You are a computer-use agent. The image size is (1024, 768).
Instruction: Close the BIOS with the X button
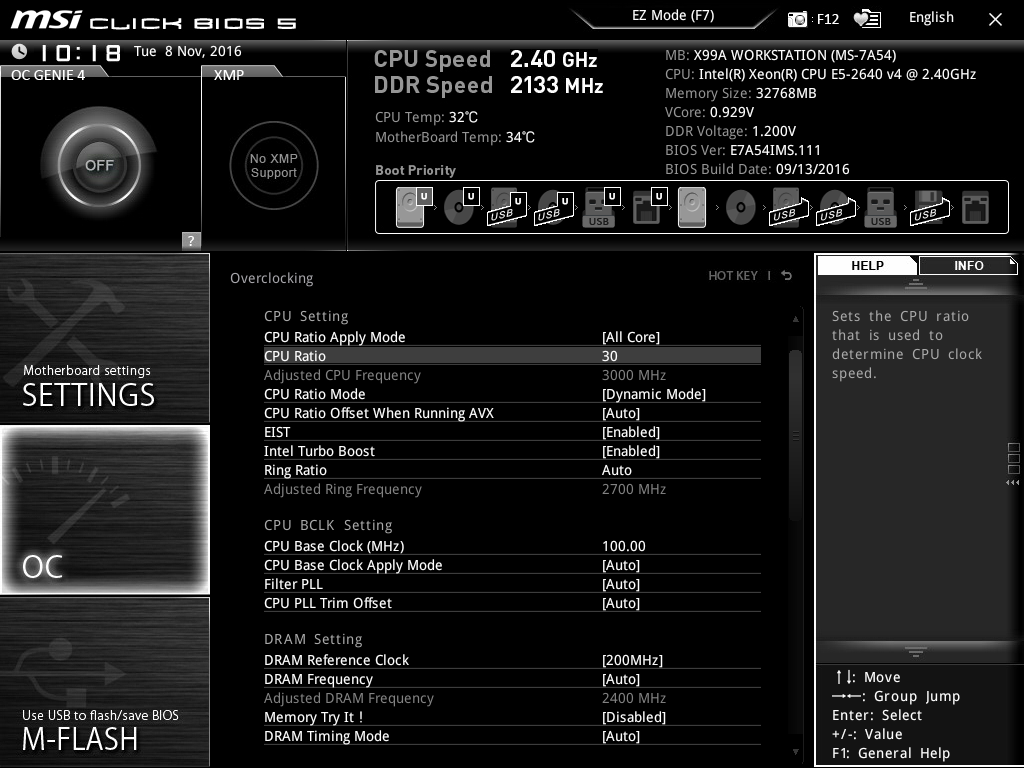pyautogui.click(x=995, y=20)
